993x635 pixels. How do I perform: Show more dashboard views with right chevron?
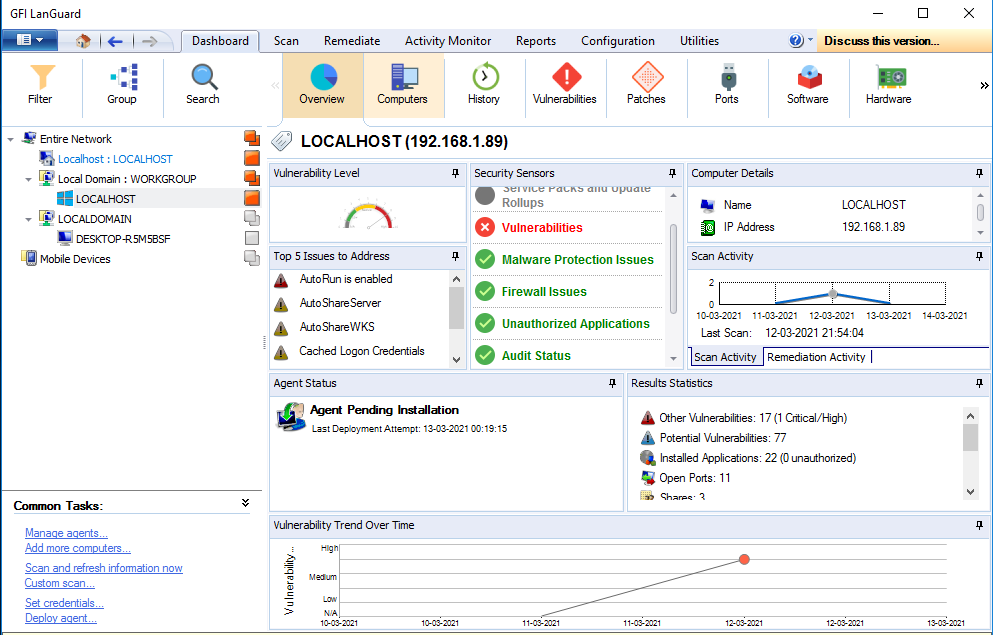984,85
